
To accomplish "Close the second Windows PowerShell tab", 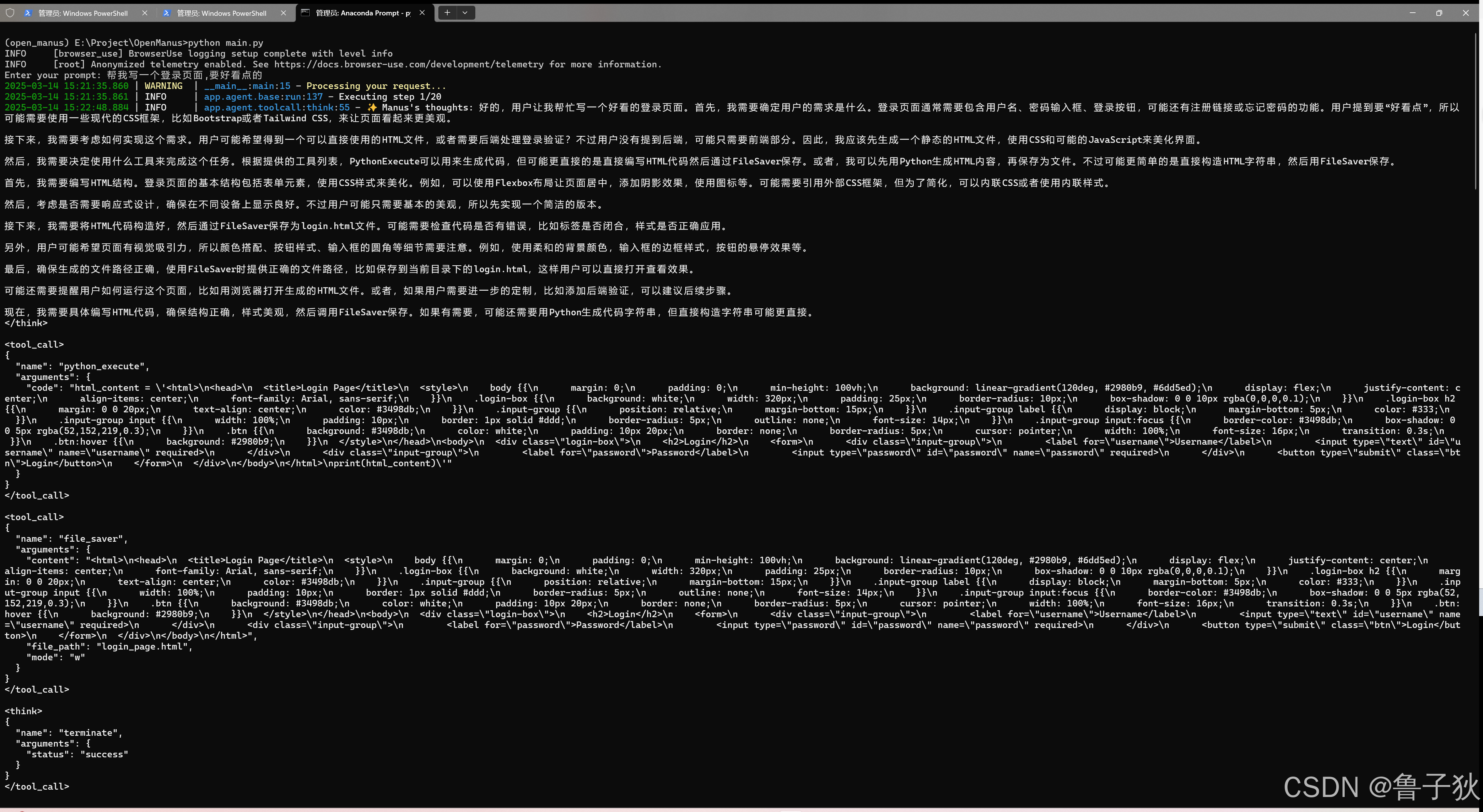I will pyautogui.click(x=283, y=13).
